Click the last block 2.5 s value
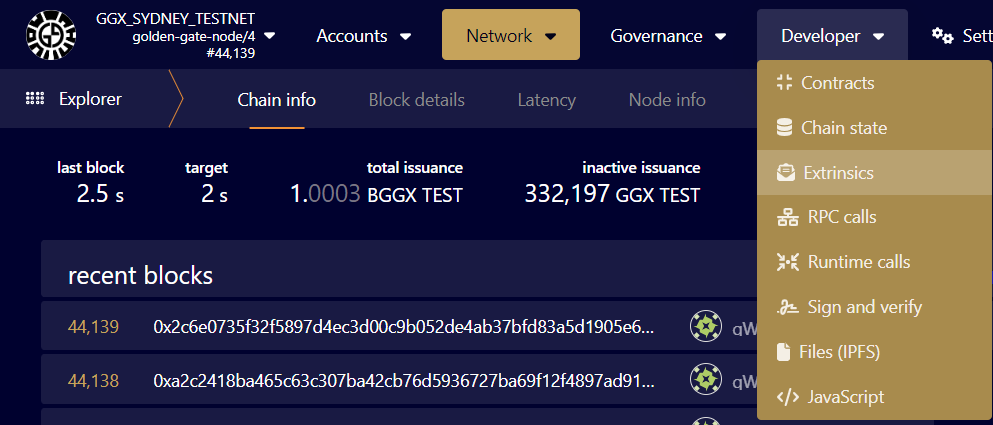Viewport: 993px width, 425px height. click(x=99, y=194)
